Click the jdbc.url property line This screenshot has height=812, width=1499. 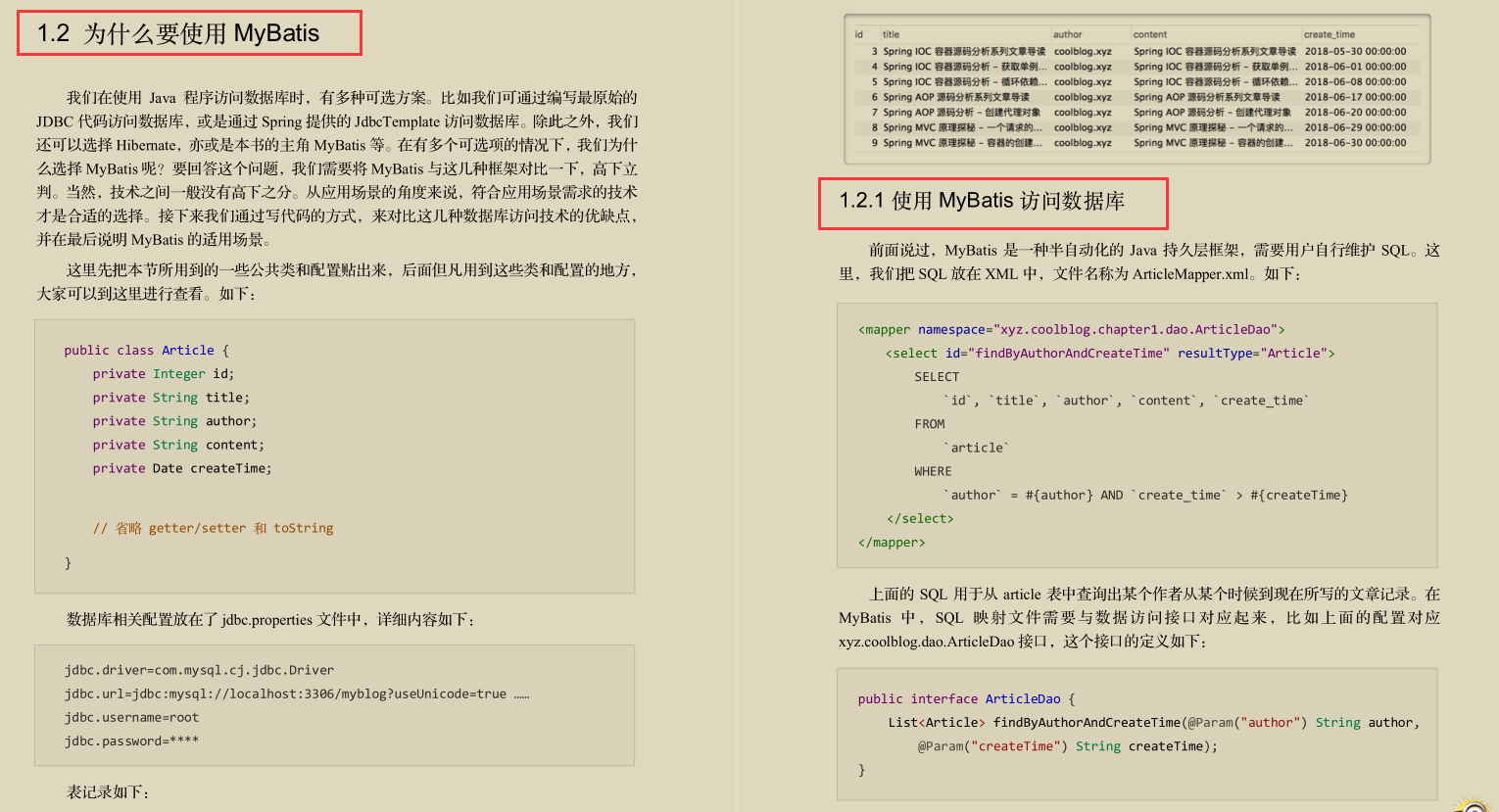(x=297, y=693)
